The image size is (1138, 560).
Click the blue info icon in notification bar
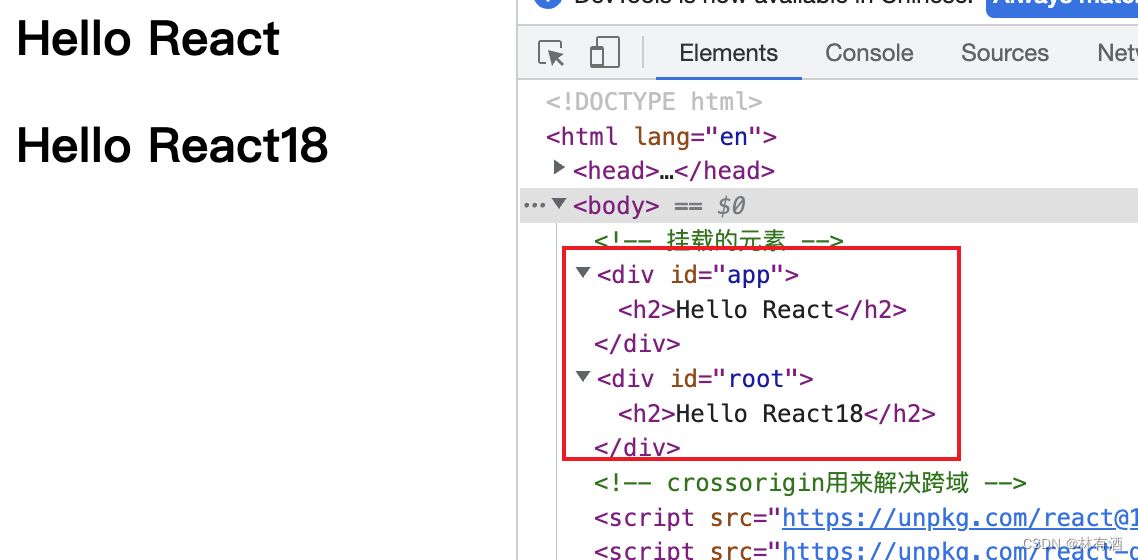click(548, 3)
